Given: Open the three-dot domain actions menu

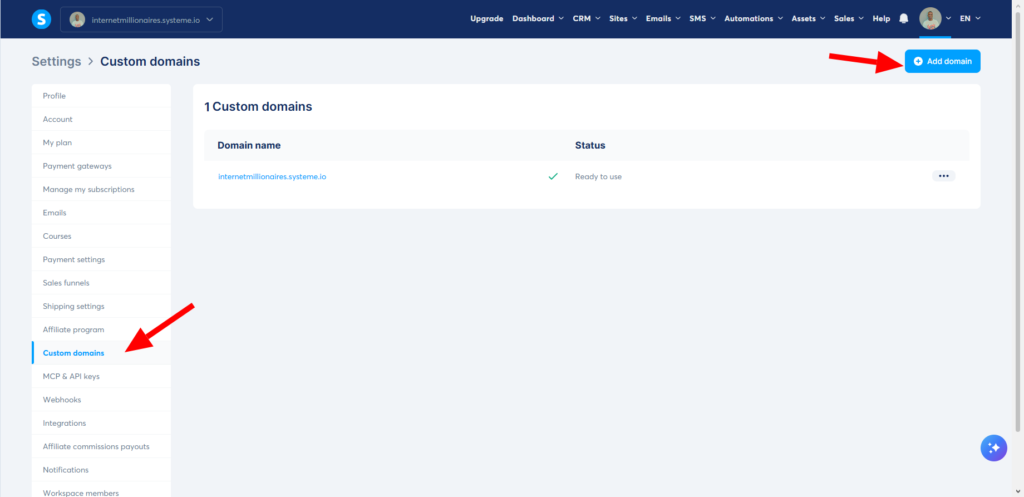Looking at the screenshot, I should click(x=943, y=176).
